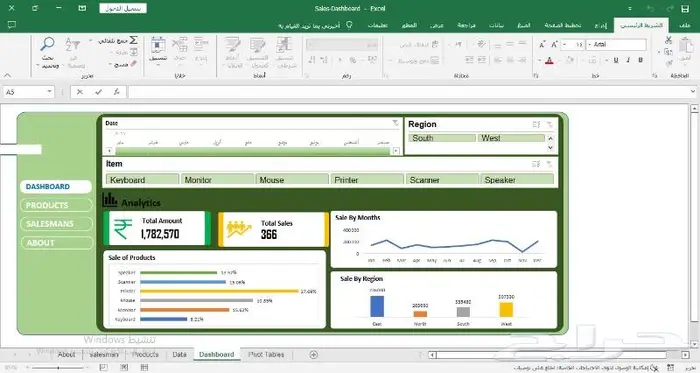Click the formula bar input field
Screen dimensions: 700x373
[408, 92]
